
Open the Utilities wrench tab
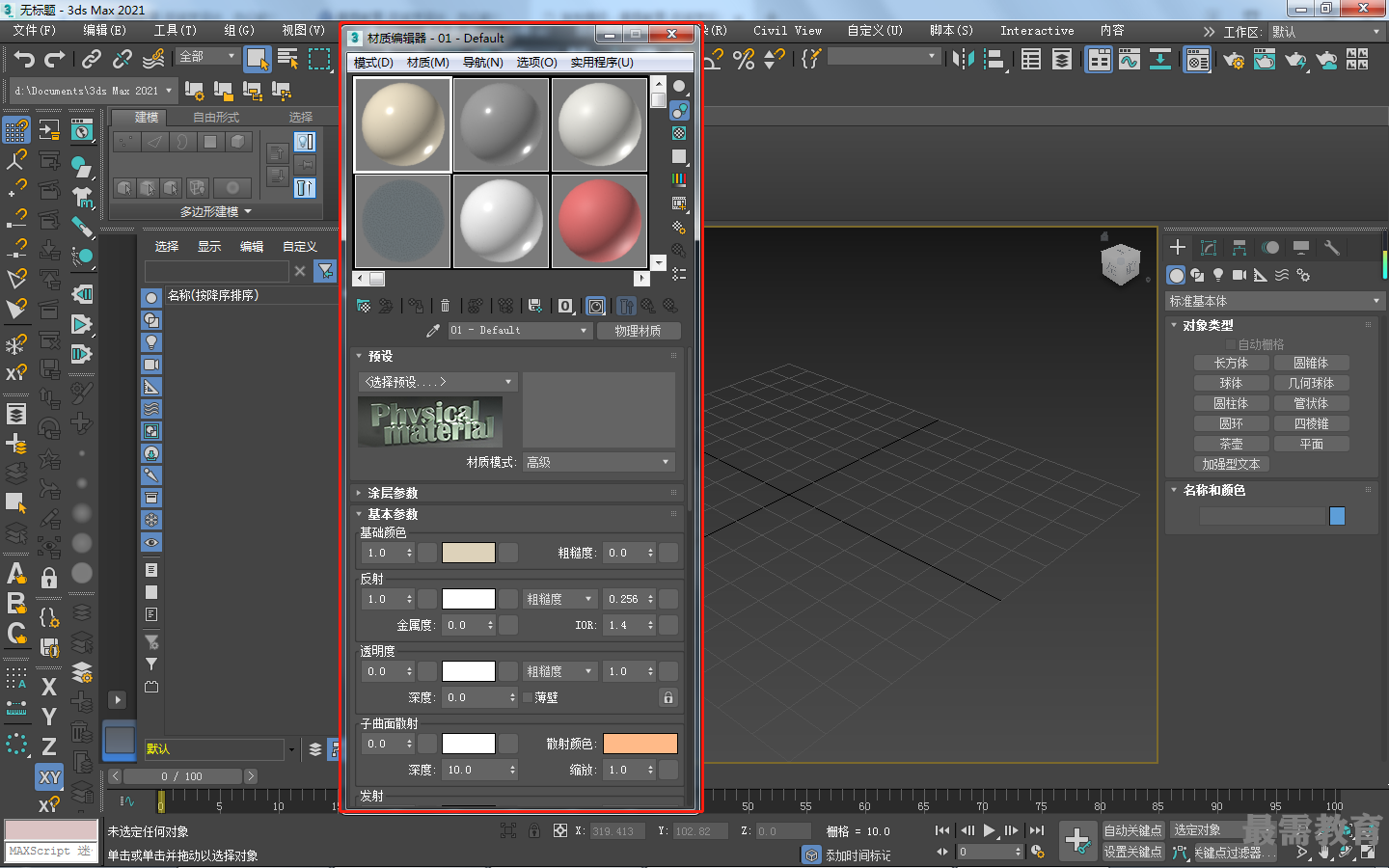pyautogui.click(x=1332, y=248)
